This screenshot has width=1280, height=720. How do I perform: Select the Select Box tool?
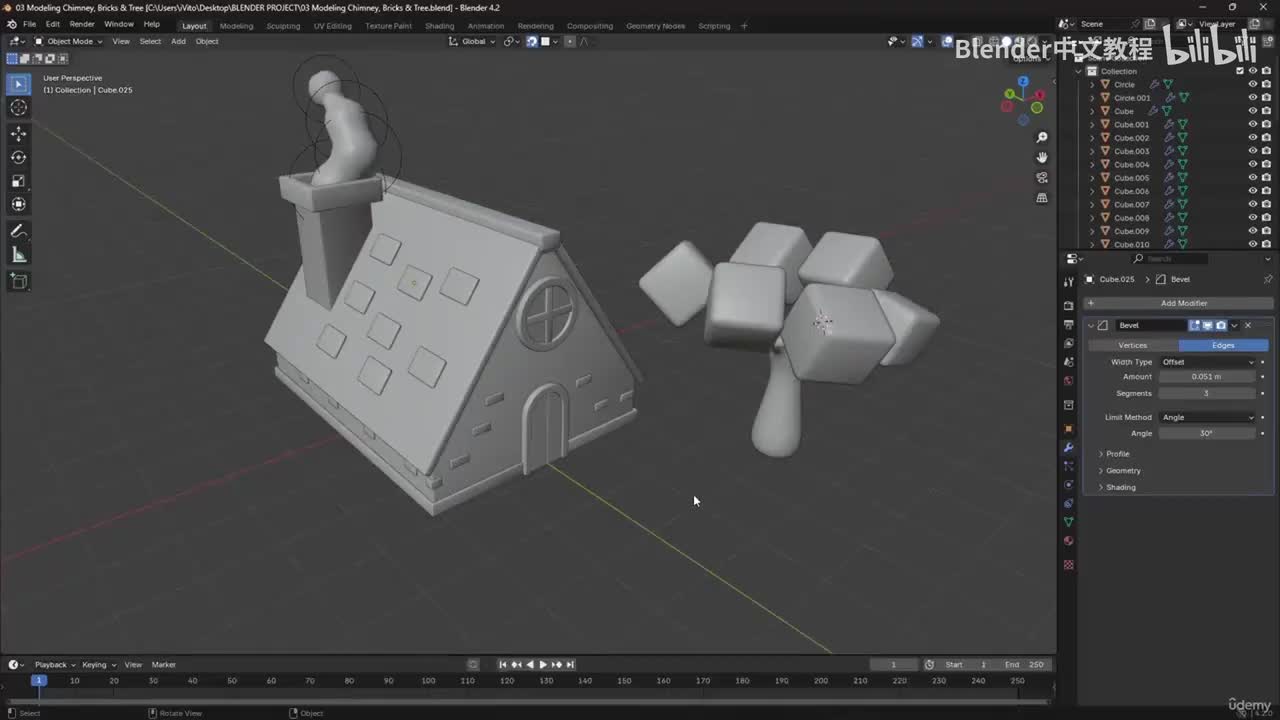pos(18,85)
